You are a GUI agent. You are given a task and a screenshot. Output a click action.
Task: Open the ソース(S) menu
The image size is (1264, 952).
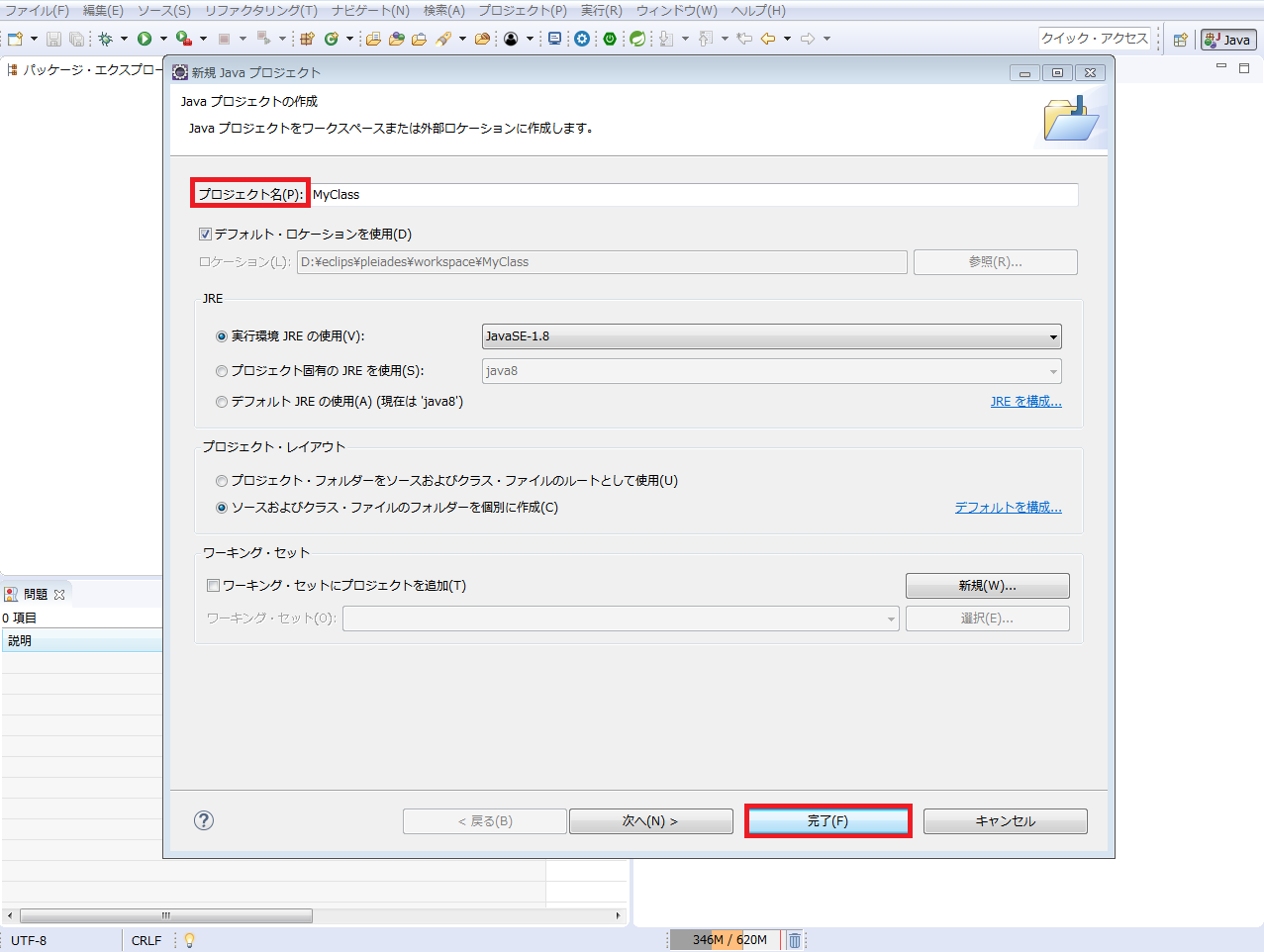[x=163, y=10]
